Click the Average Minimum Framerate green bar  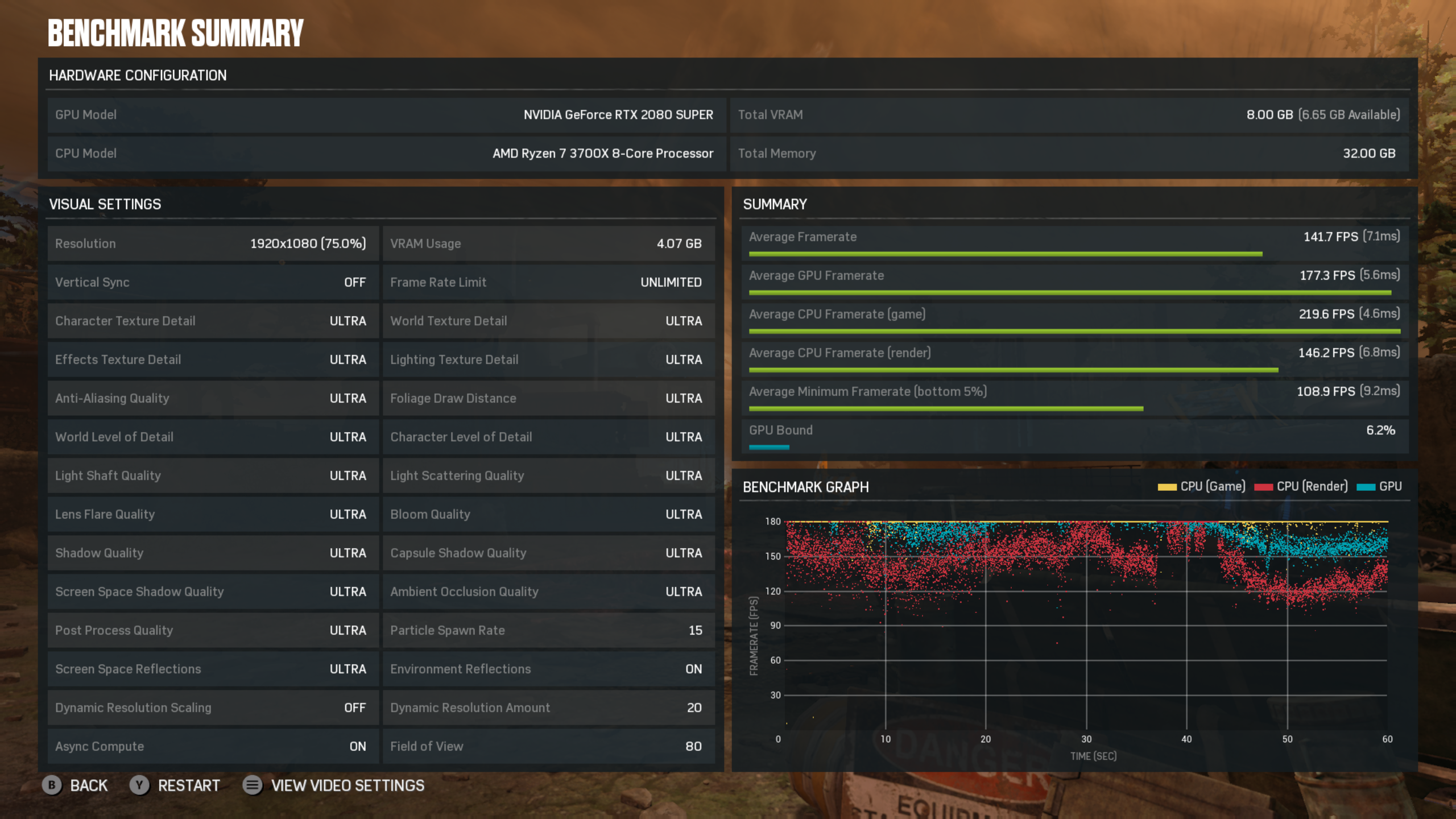point(946,409)
